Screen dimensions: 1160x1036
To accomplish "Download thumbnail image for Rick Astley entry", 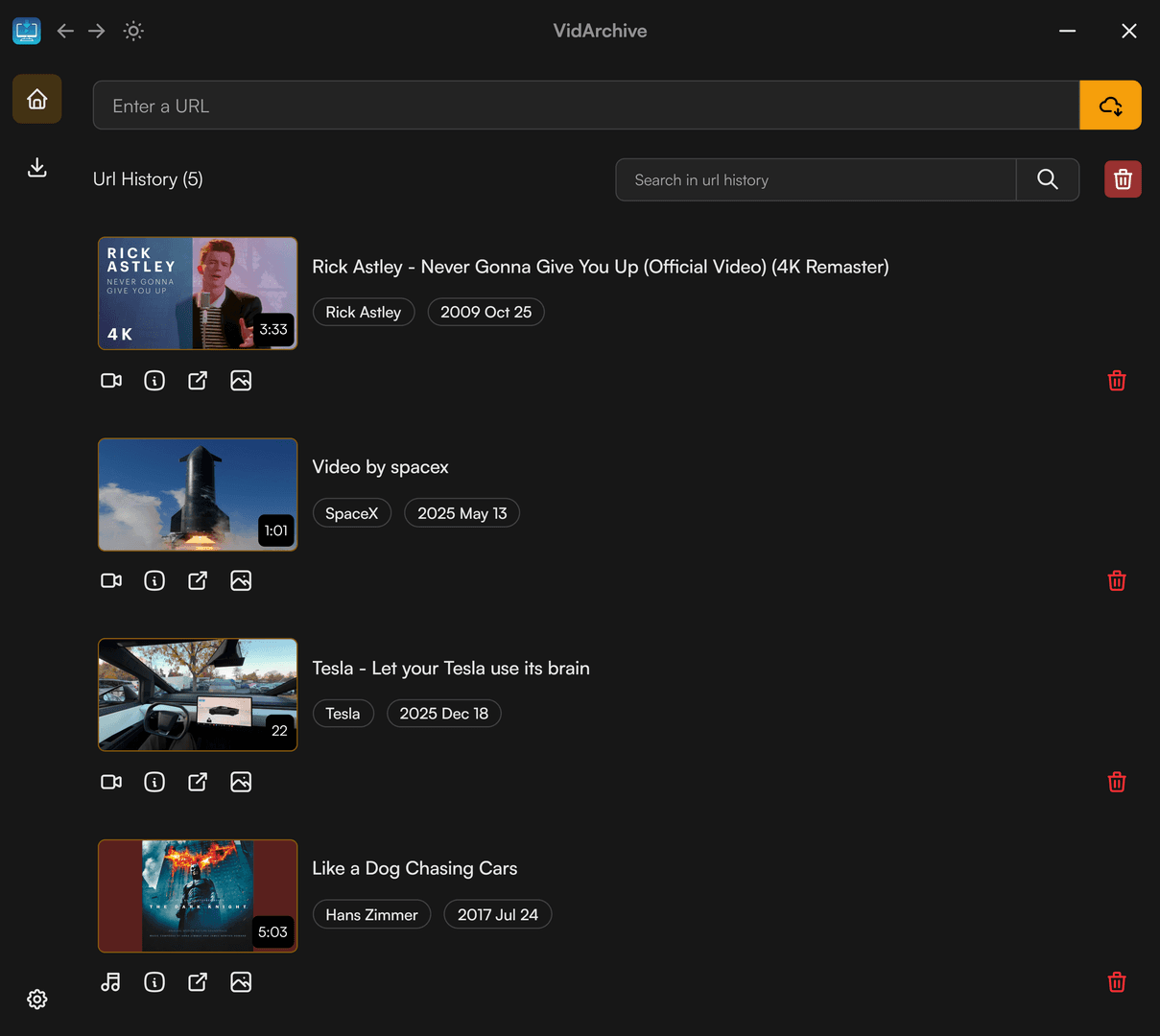I will point(241,381).
